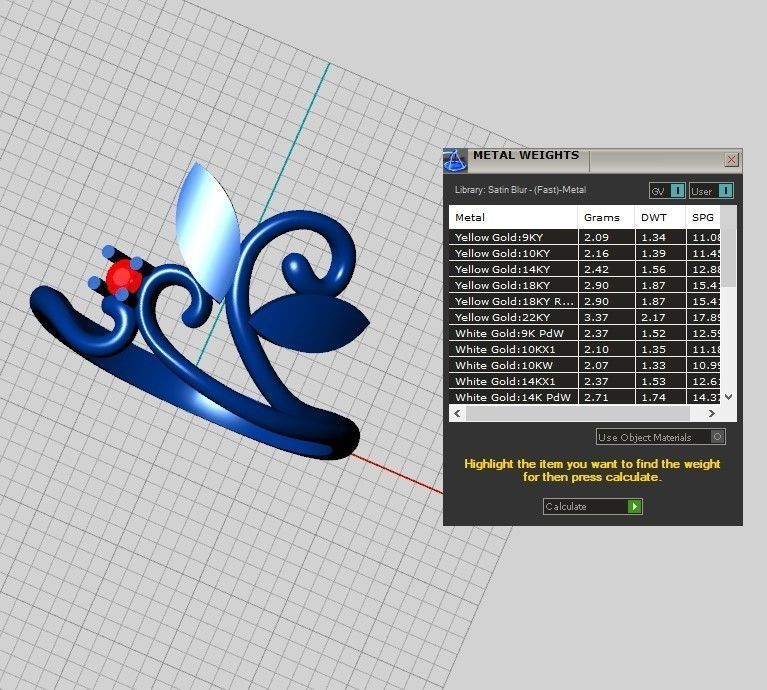767x690 pixels.
Task: Select the Yellow Gold:9KY row
Action: pyautogui.click(x=585, y=237)
